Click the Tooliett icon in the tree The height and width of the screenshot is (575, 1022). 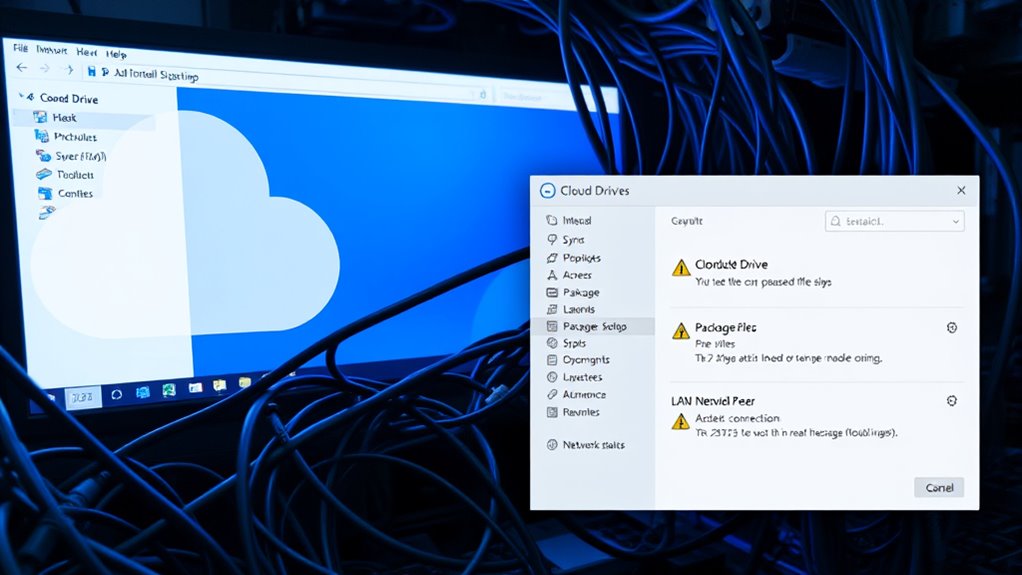tap(44, 174)
